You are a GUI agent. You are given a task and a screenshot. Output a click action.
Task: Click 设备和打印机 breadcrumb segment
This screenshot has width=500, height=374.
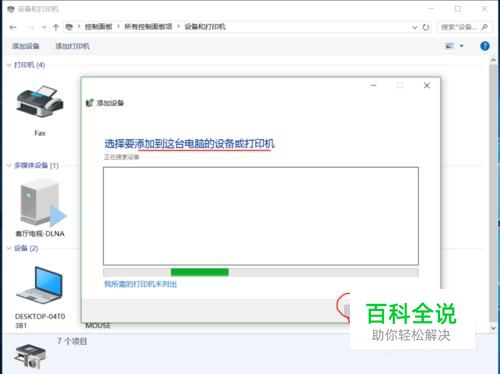point(205,27)
